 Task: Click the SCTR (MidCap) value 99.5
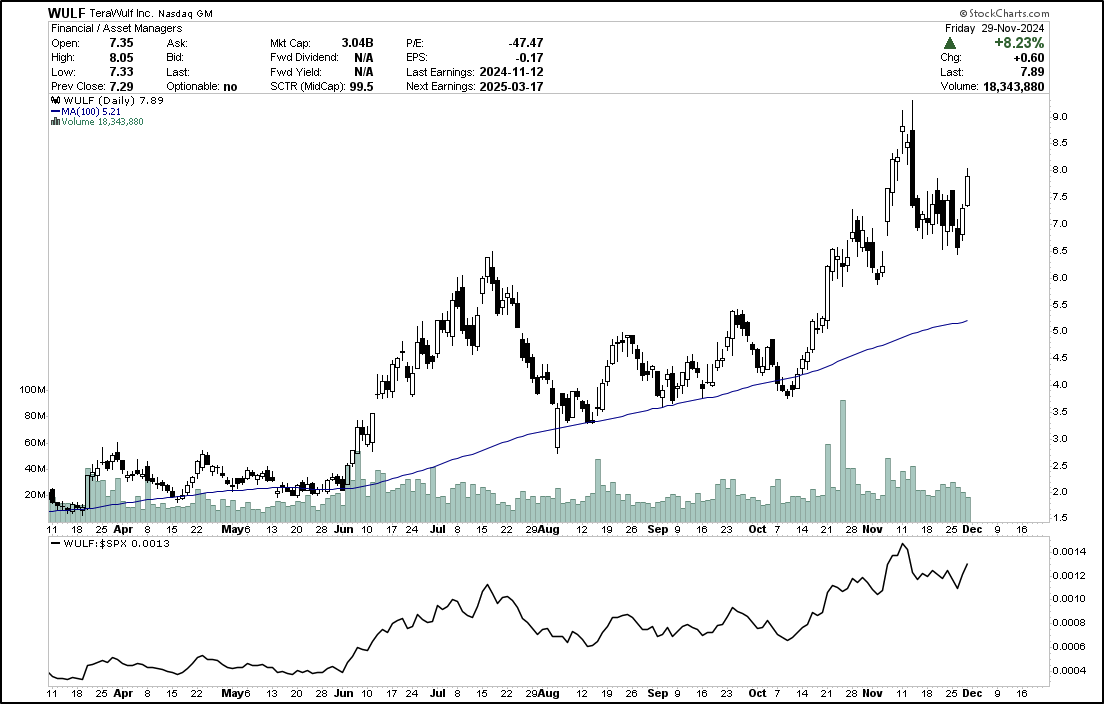[361, 87]
